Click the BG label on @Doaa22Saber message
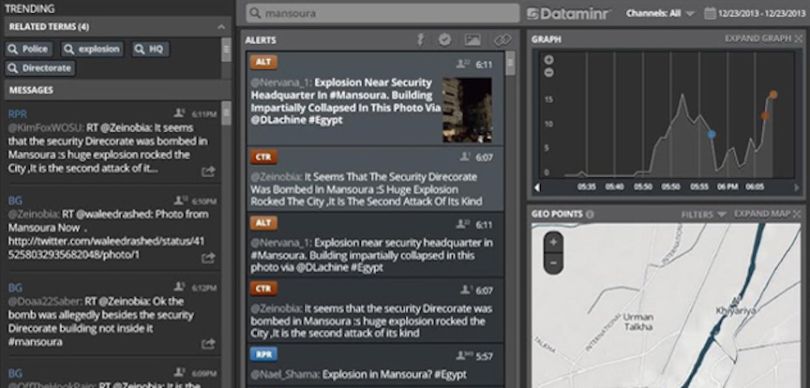The height and width of the screenshot is (388, 810). pyautogui.click(x=15, y=288)
